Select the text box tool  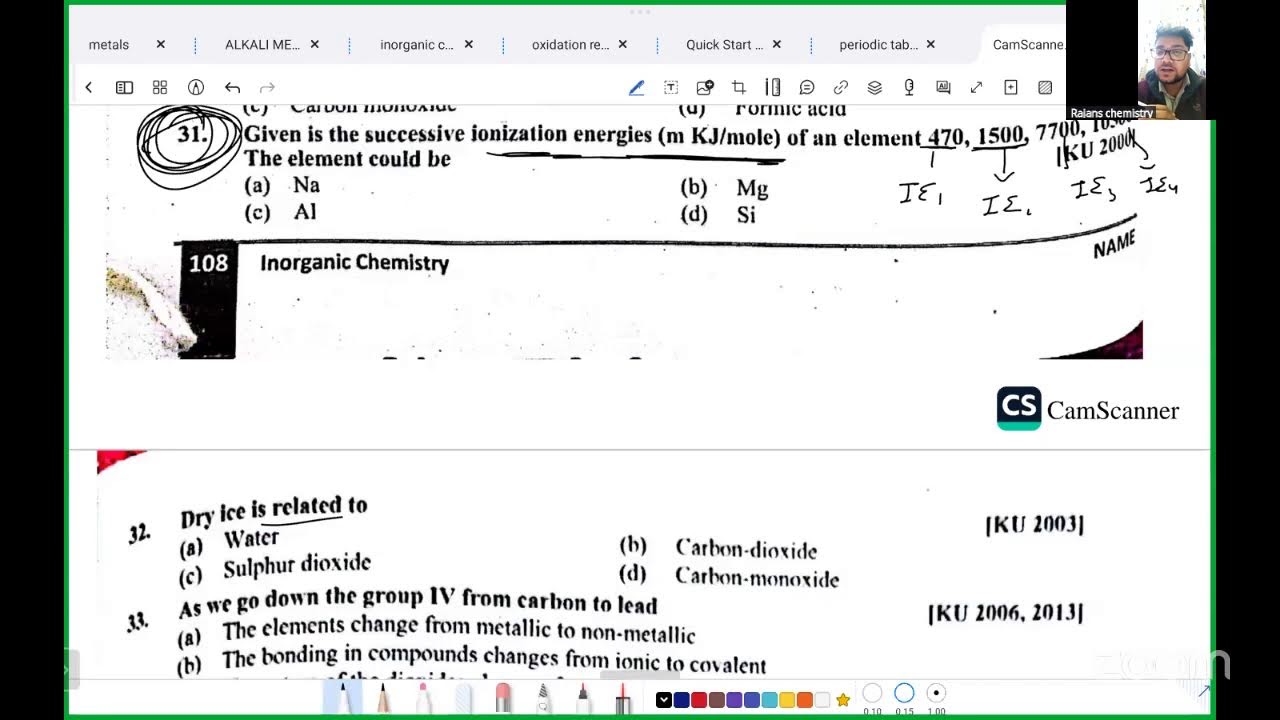pyautogui.click(x=671, y=87)
